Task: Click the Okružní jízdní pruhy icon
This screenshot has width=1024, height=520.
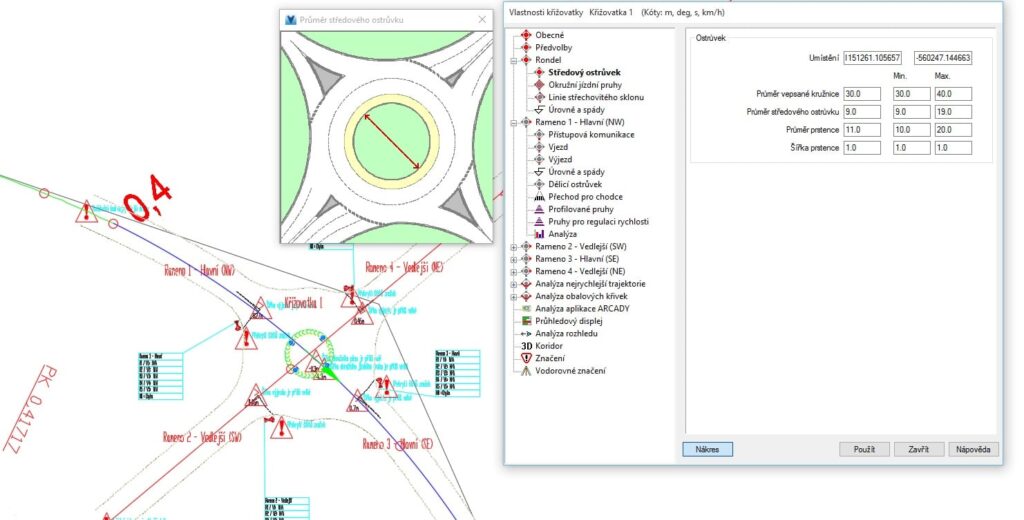Action: click(x=539, y=85)
